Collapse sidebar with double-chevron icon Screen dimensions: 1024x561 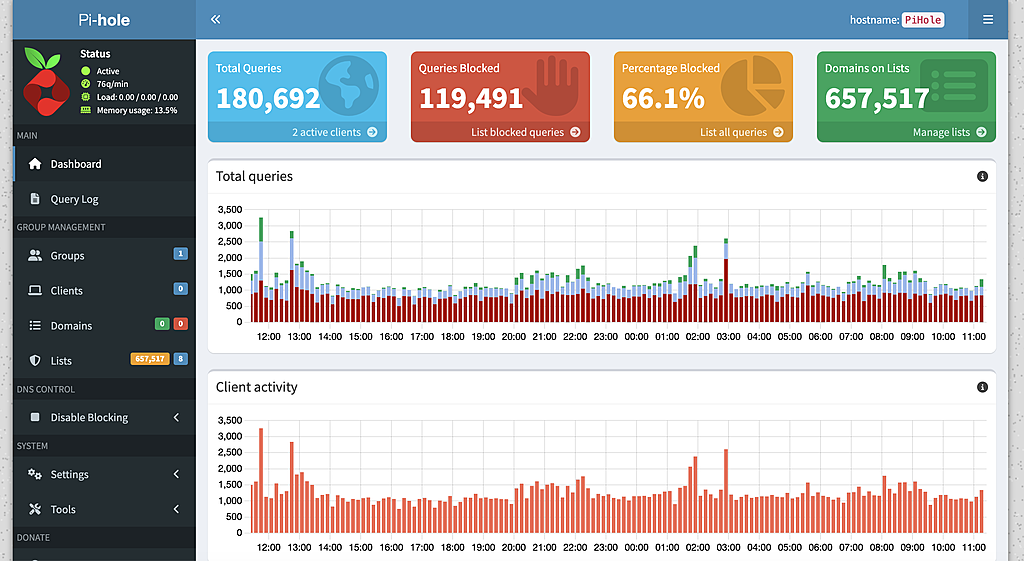(x=216, y=20)
